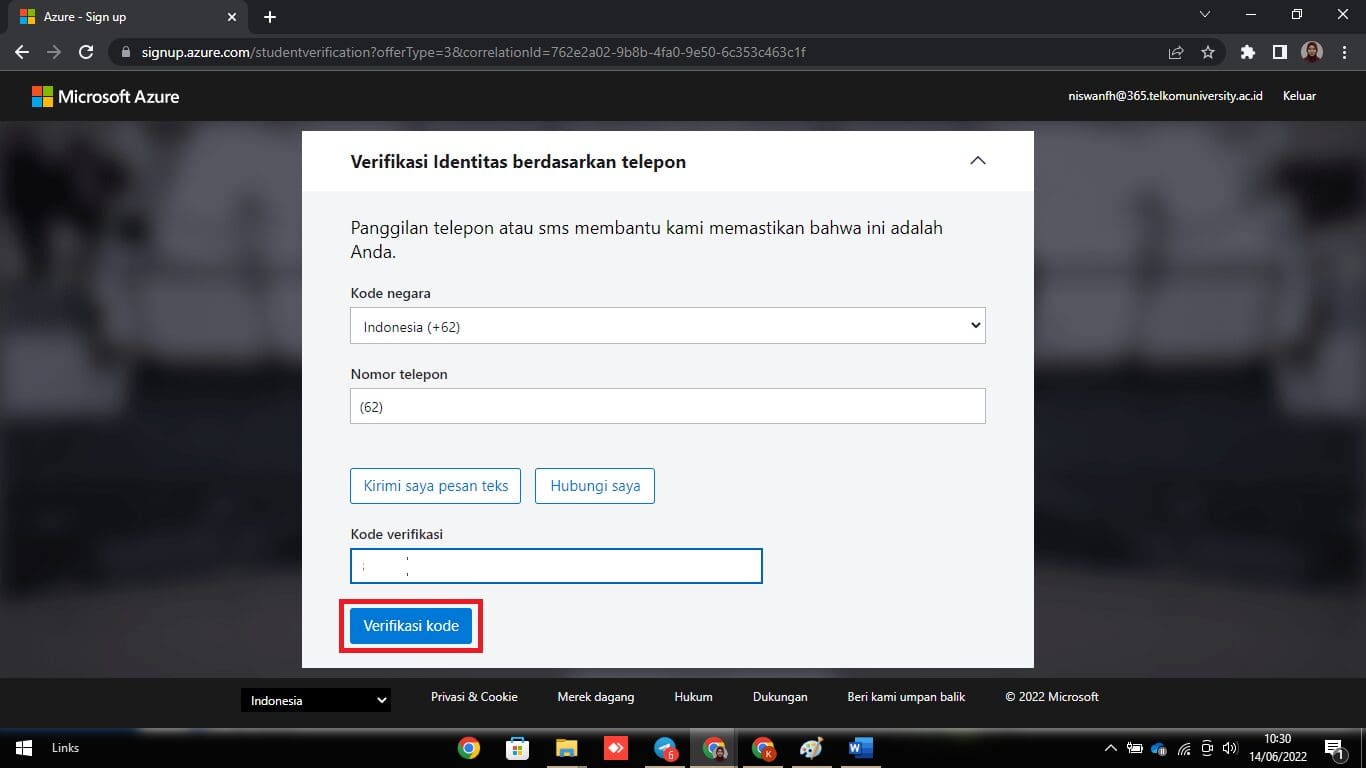This screenshot has width=1366, height=768.
Task: Open the volume speaker tray icon
Action: coord(1231,748)
